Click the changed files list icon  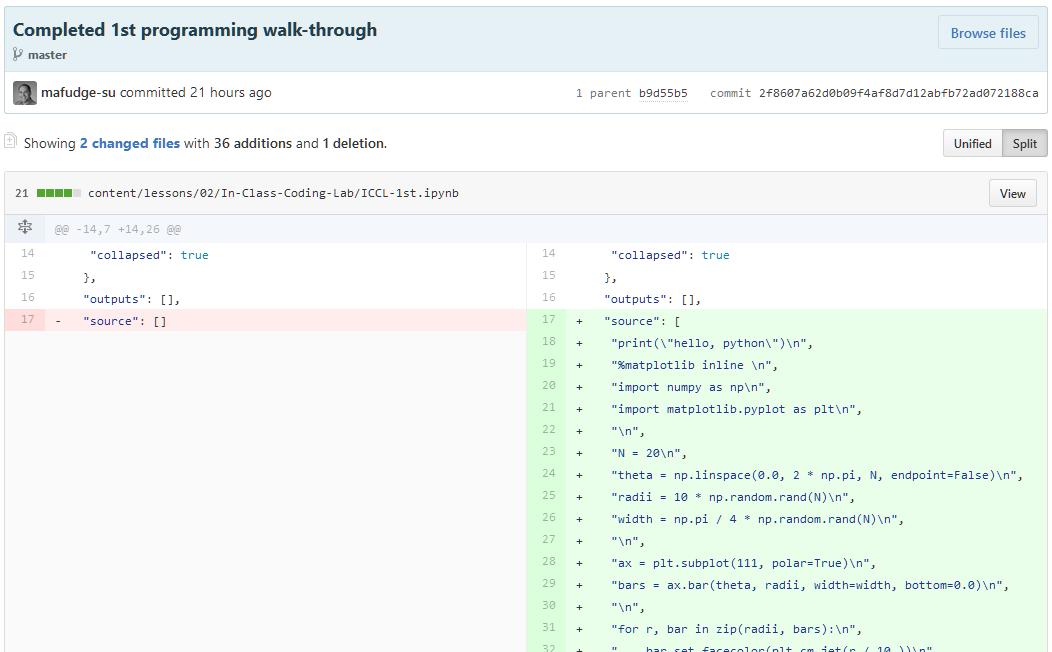pos(11,142)
